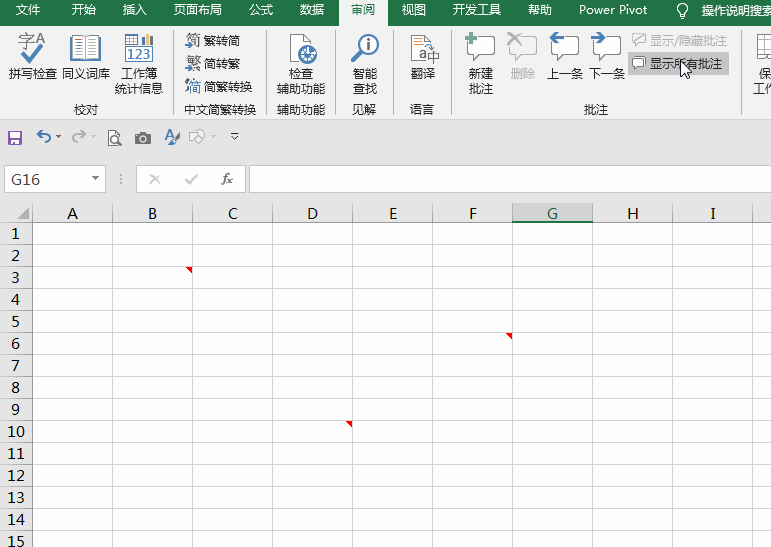This screenshot has width=771, height=547.
Task: Go to previous comment 上一条
Action: (x=564, y=56)
